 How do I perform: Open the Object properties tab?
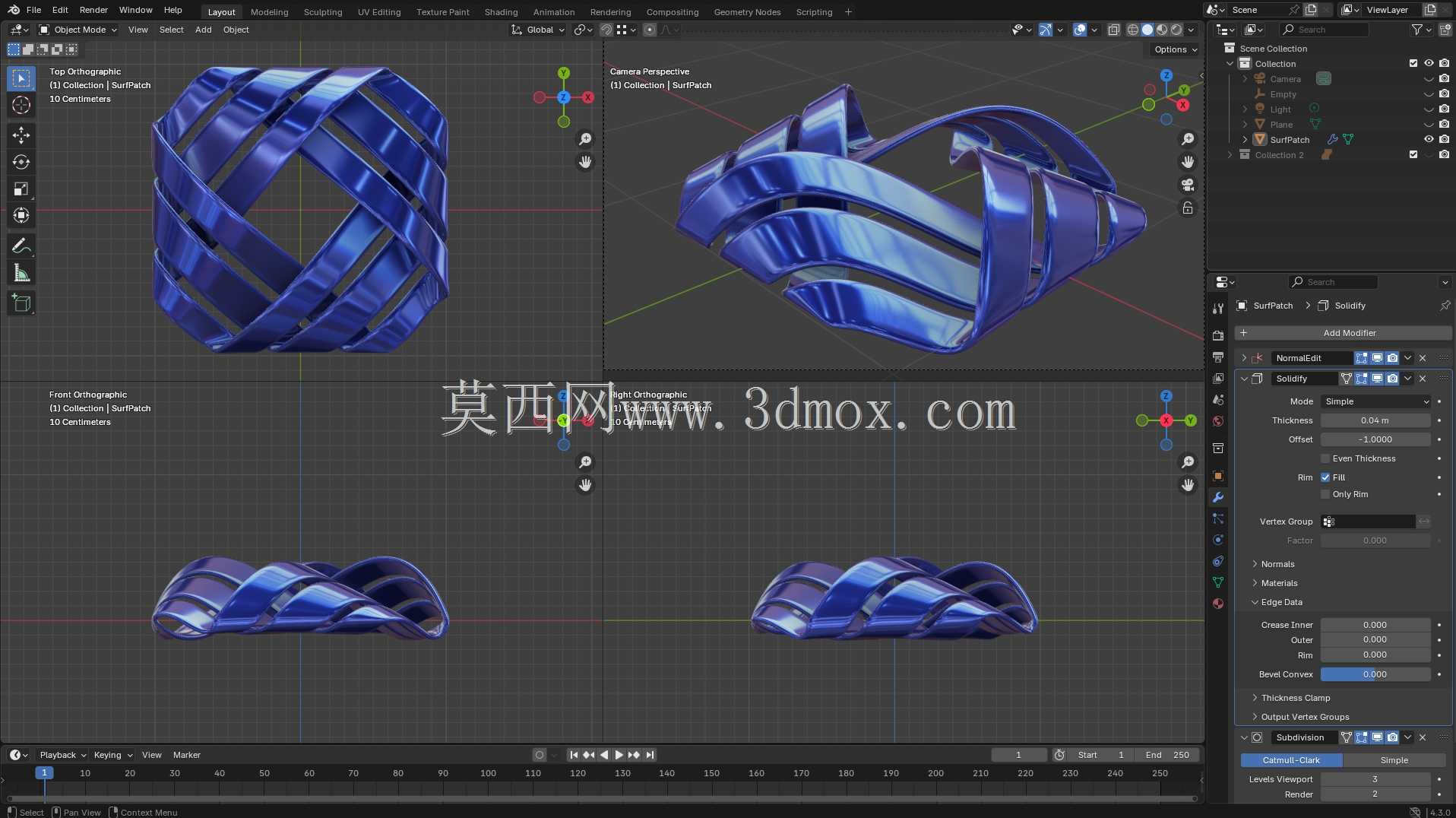click(1218, 476)
